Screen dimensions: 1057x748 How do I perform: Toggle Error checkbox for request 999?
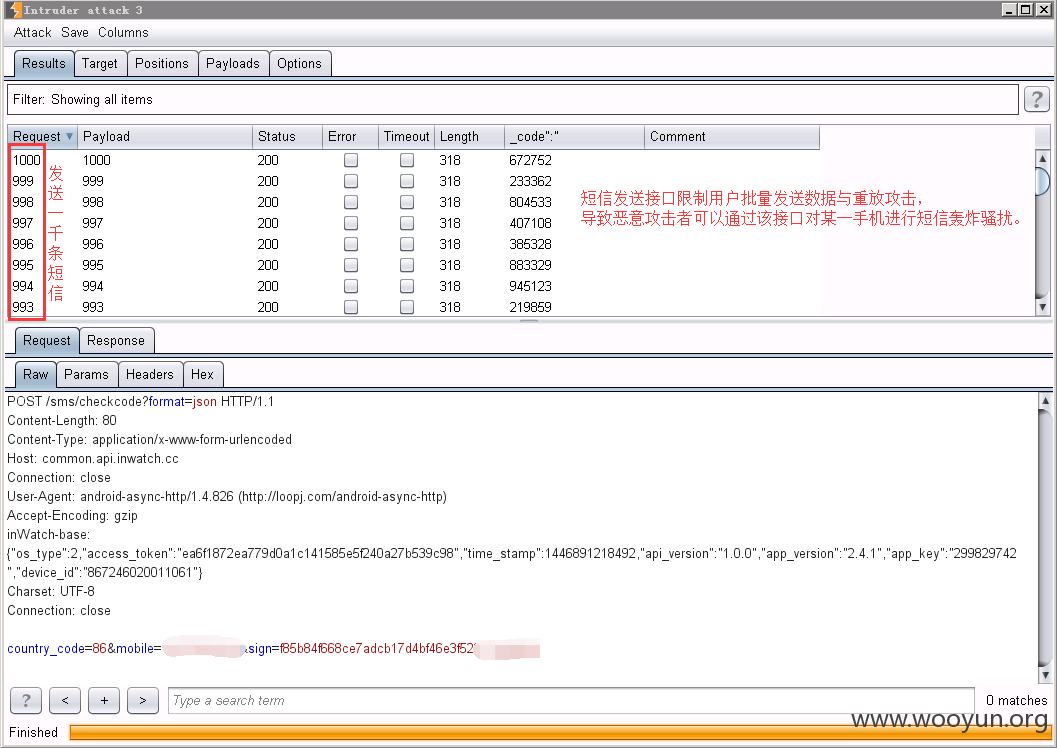[351, 181]
